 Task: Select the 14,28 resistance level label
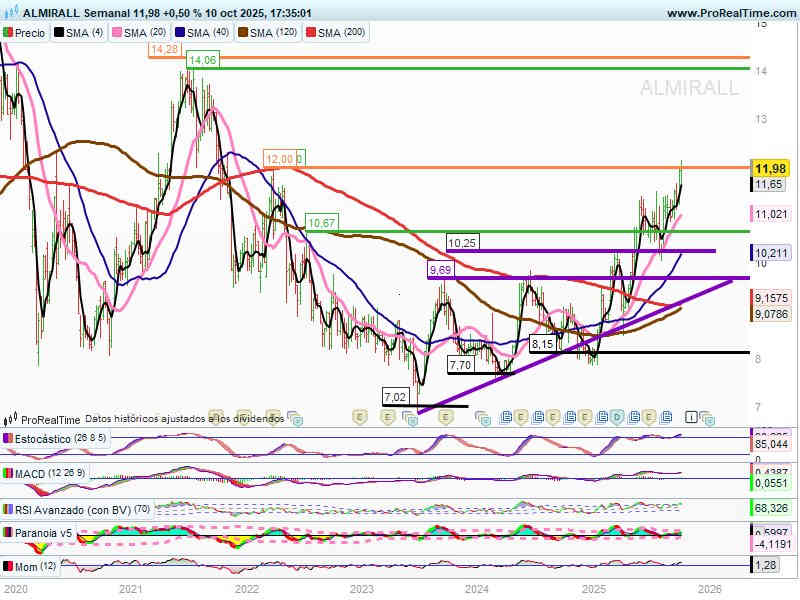163,49
